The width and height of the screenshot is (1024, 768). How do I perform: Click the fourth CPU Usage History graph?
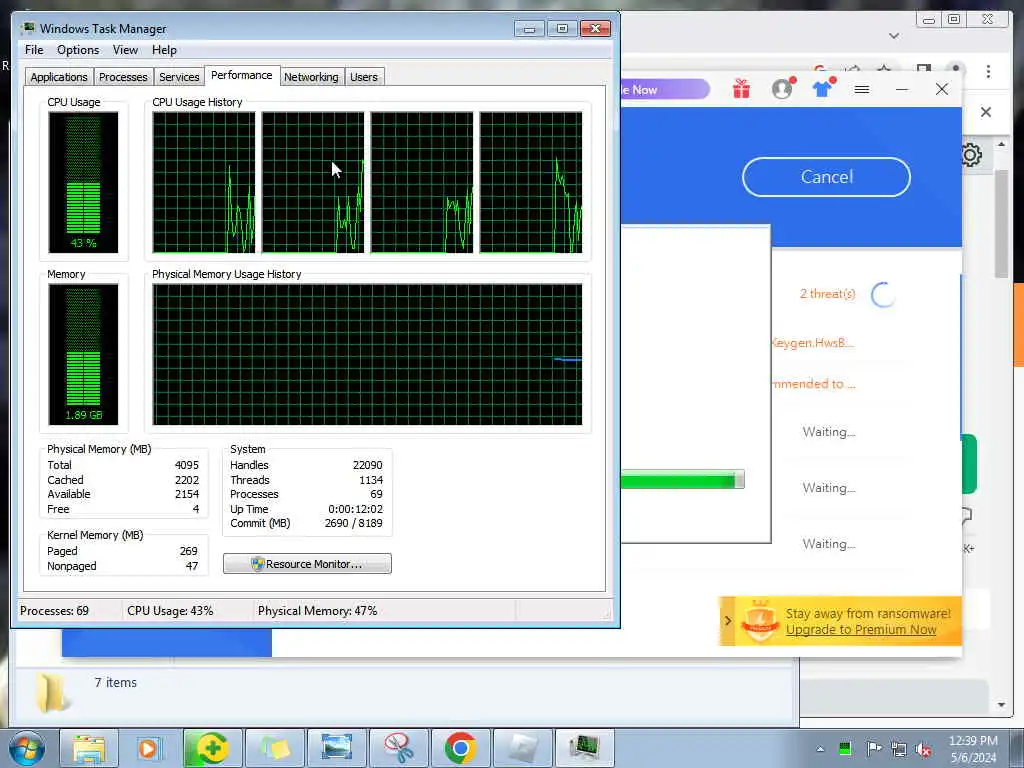(530, 182)
